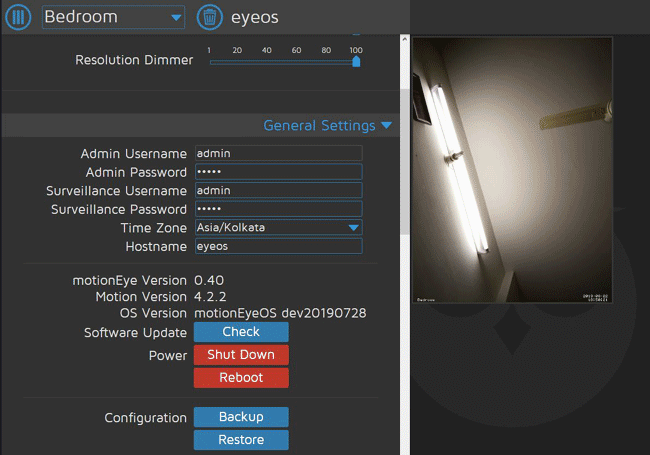Click OS Version motionEyeOS dev20190728 text
Image resolution: width=650 pixels, height=455 pixels.
pyautogui.click(x=280, y=313)
